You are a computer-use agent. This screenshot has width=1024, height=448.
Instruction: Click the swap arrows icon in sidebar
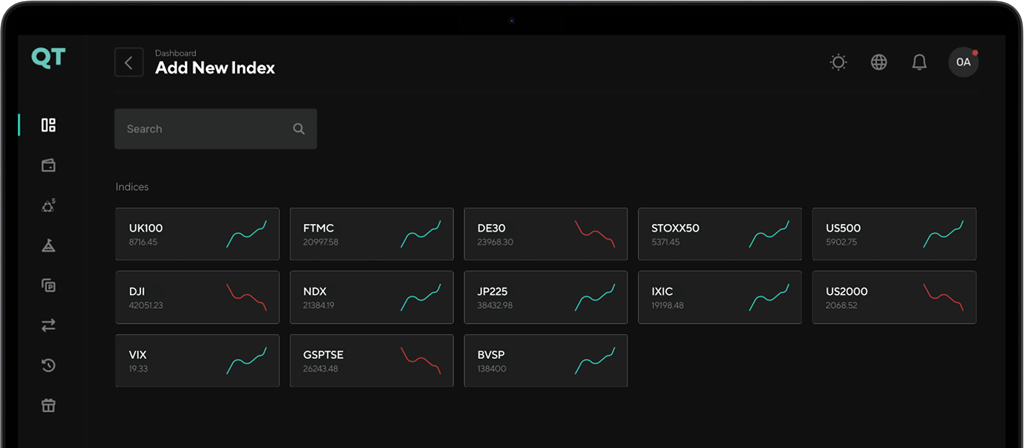tap(48, 325)
